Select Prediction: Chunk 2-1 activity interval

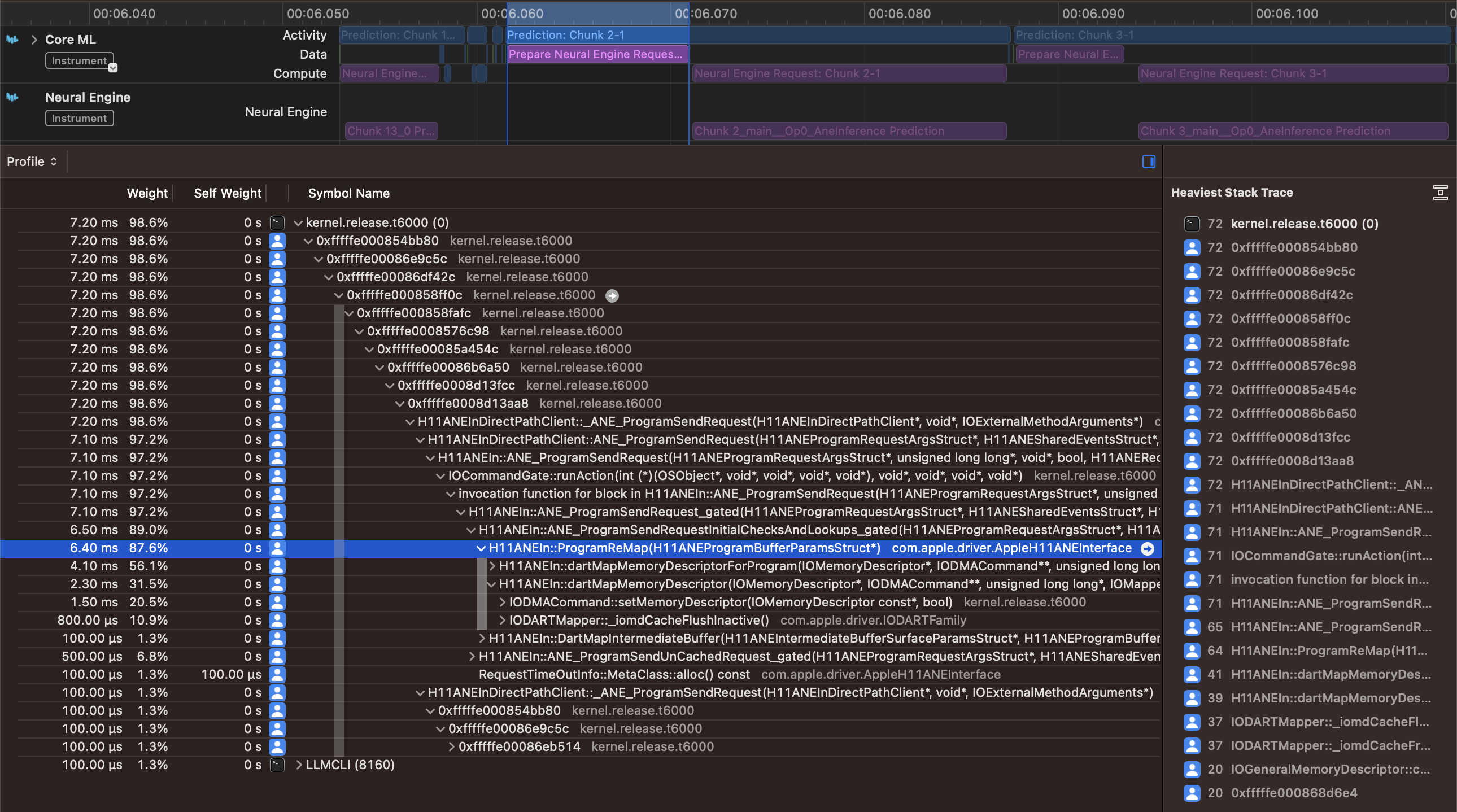point(758,35)
